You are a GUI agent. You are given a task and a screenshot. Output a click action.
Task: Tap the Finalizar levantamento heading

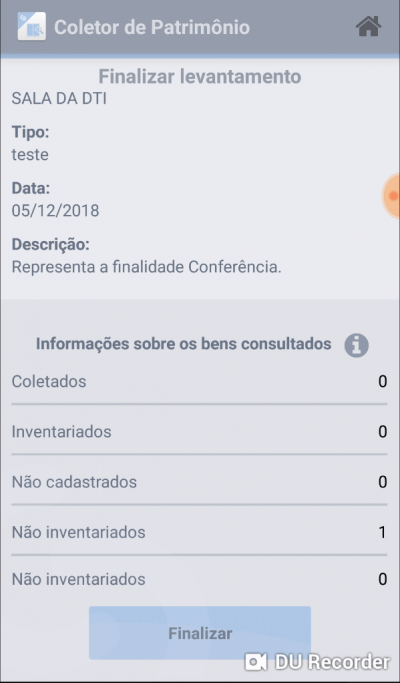(x=200, y=77)
